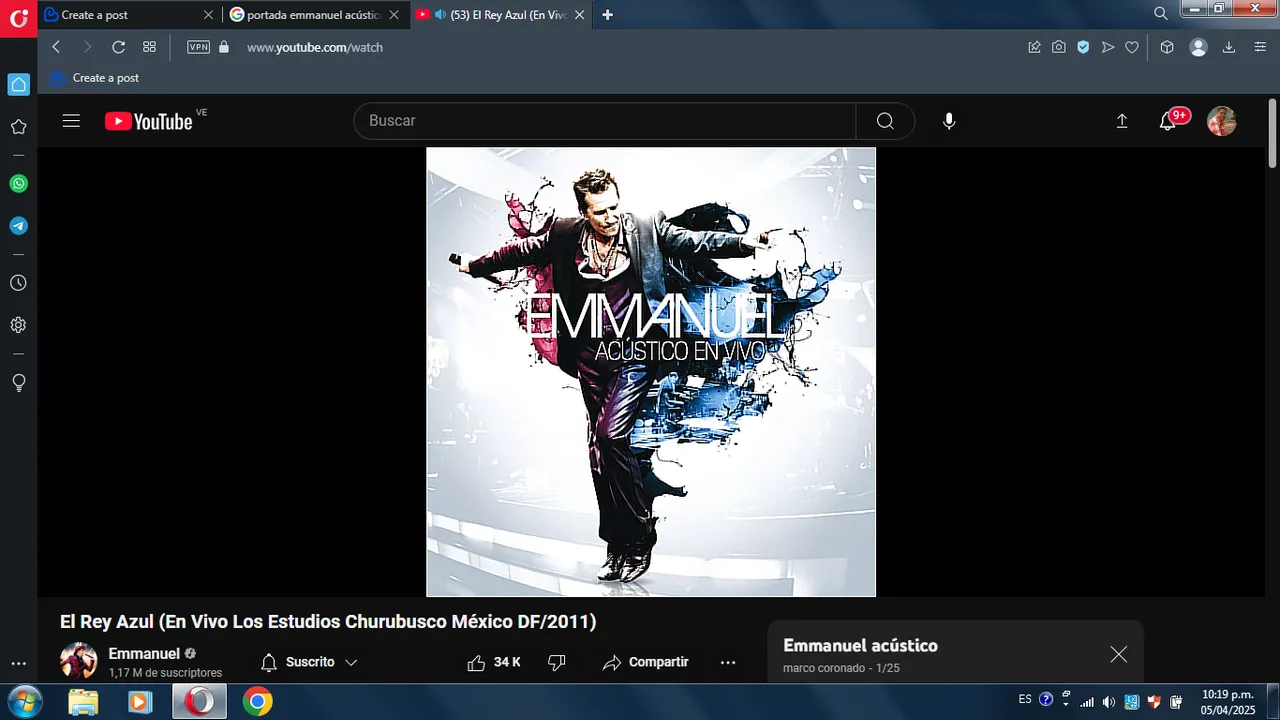Image resolution: width=1280 pixels, height=720 pixels.
Task: Click the lightbulb icon in sidebar
Action: click(18, 382)
